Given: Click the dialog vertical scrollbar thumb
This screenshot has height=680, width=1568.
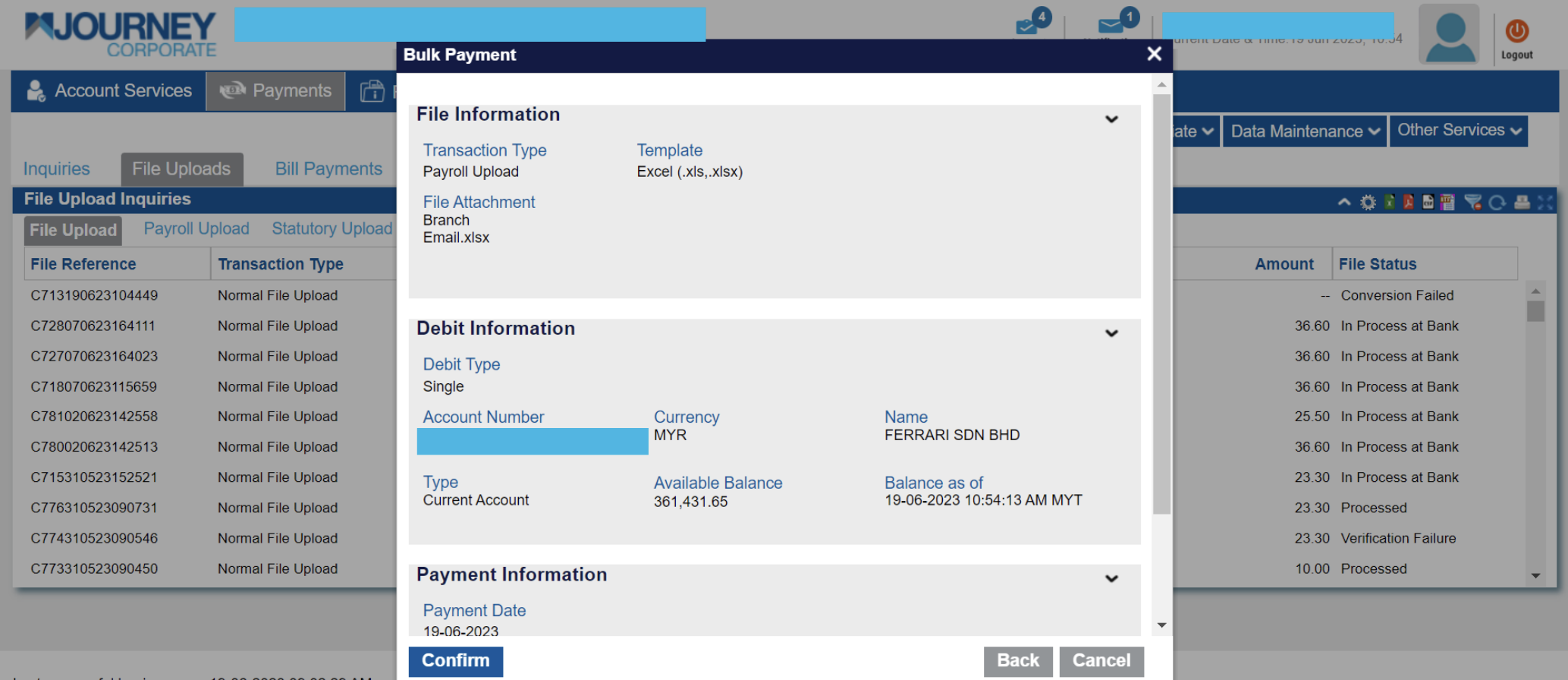Looking at the screenshot, I should pos(1161,304).
